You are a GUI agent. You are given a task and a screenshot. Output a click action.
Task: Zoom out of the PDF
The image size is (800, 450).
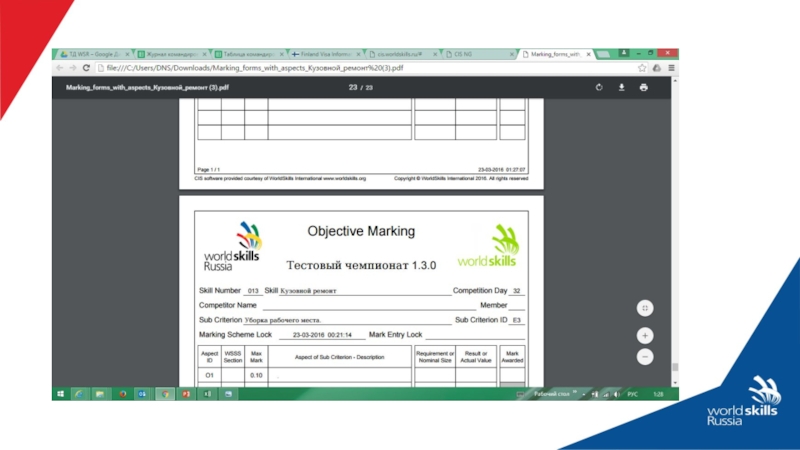(645, 357)
